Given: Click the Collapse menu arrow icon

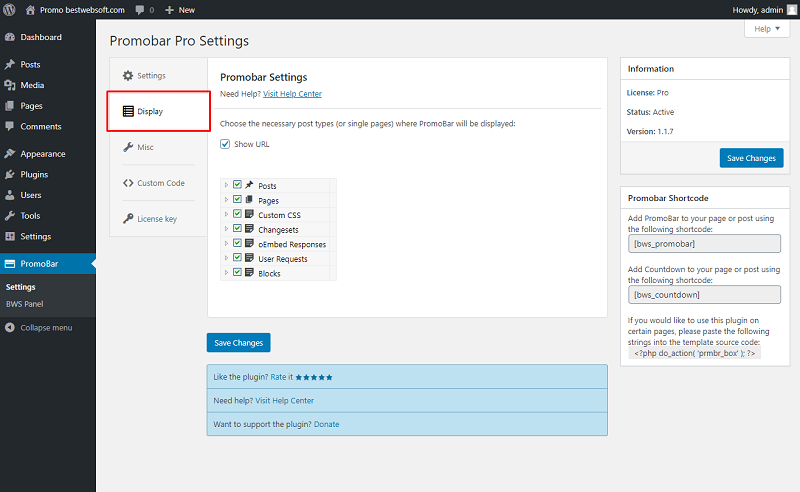Looking at the screenshot, I should coord(10,328).
